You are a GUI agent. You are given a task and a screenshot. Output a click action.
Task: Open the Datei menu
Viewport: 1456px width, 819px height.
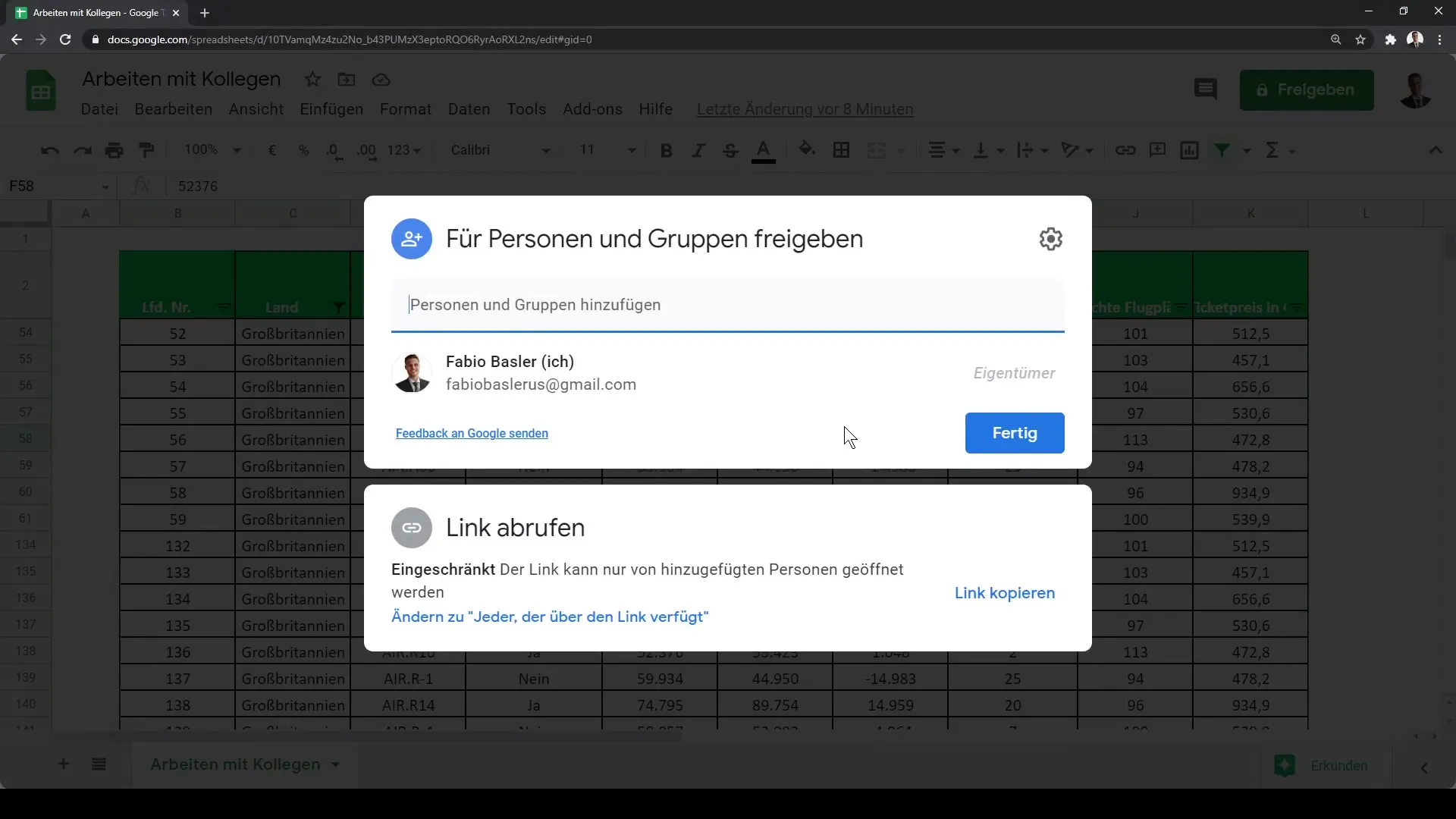tap(98, 108)
